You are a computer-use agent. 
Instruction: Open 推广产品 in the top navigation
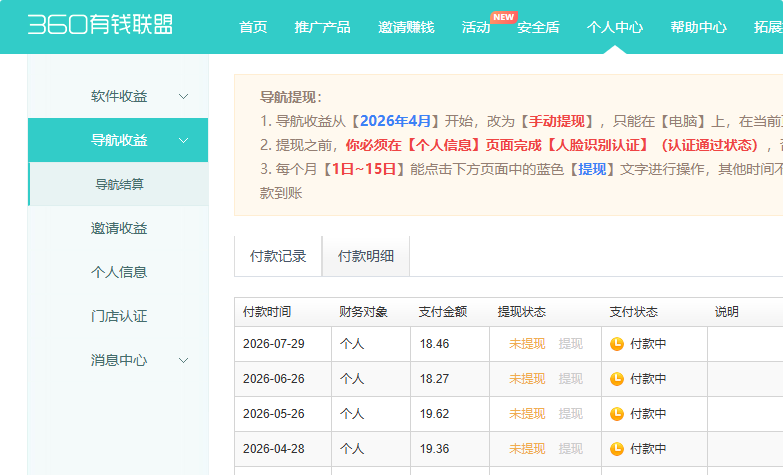coord(322,27)
